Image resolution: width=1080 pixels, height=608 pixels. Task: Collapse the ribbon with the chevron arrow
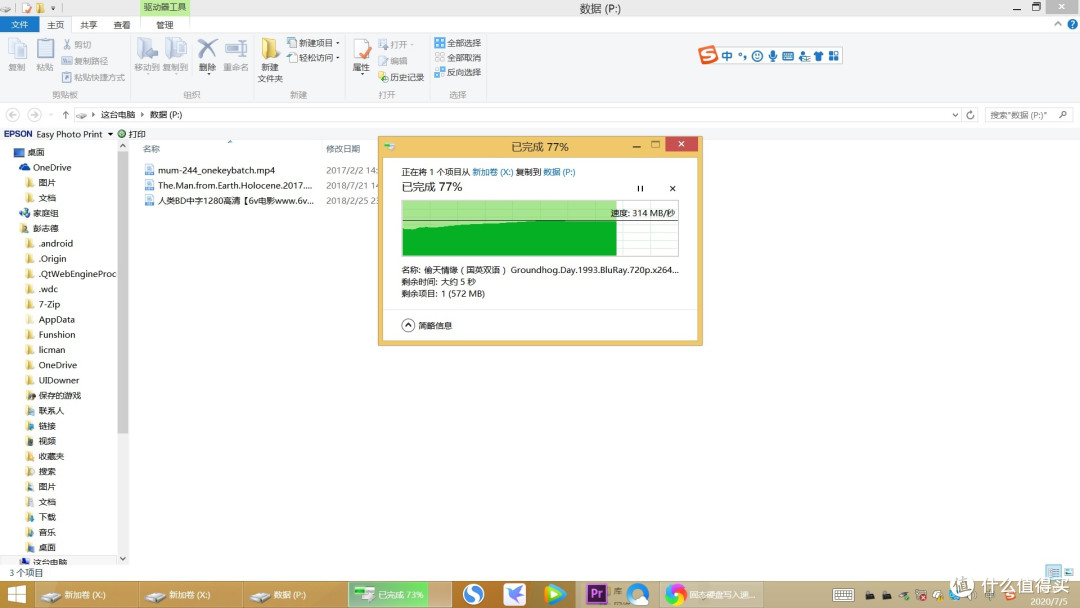click(1058, 24)
